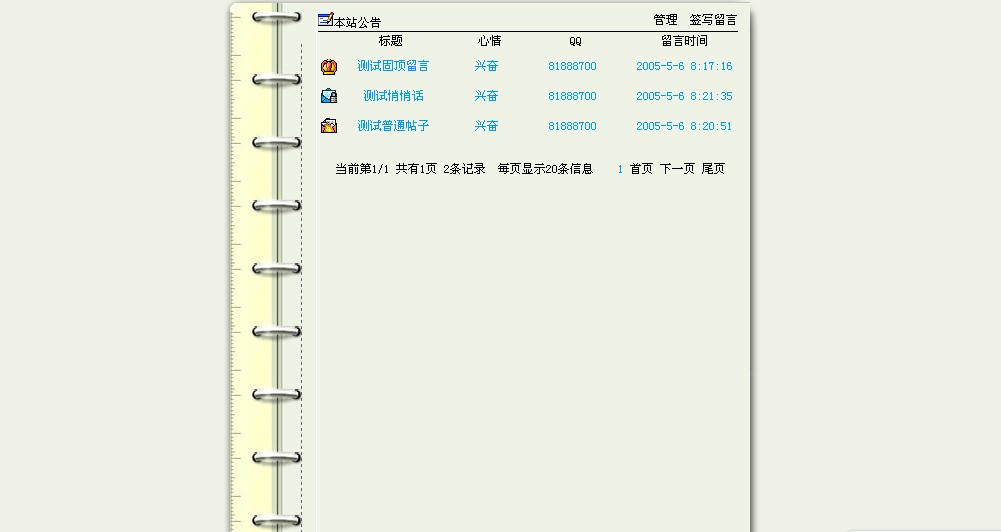Image resolution: width=1001 pixels, height=532 pixels.
Task: Click QQ 81888700 in 测试普通帖子 row
Action: 573,126
